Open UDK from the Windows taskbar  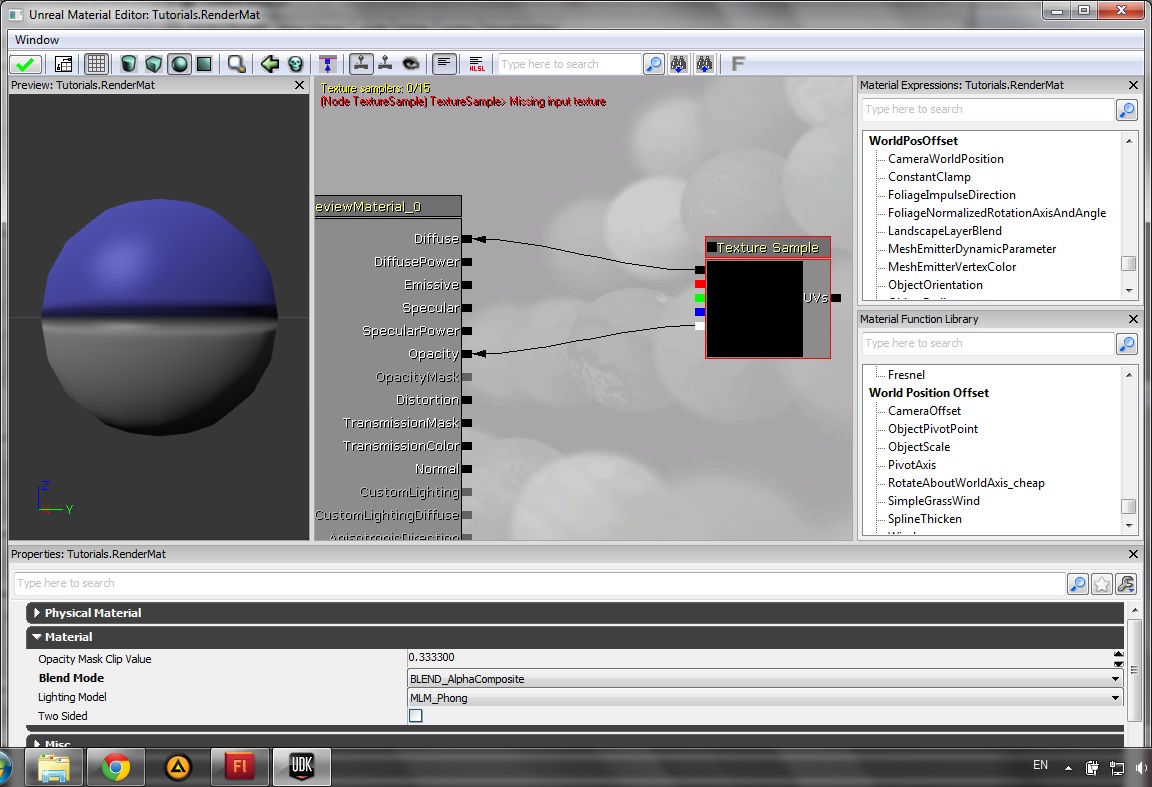click(x=301, y=767)
